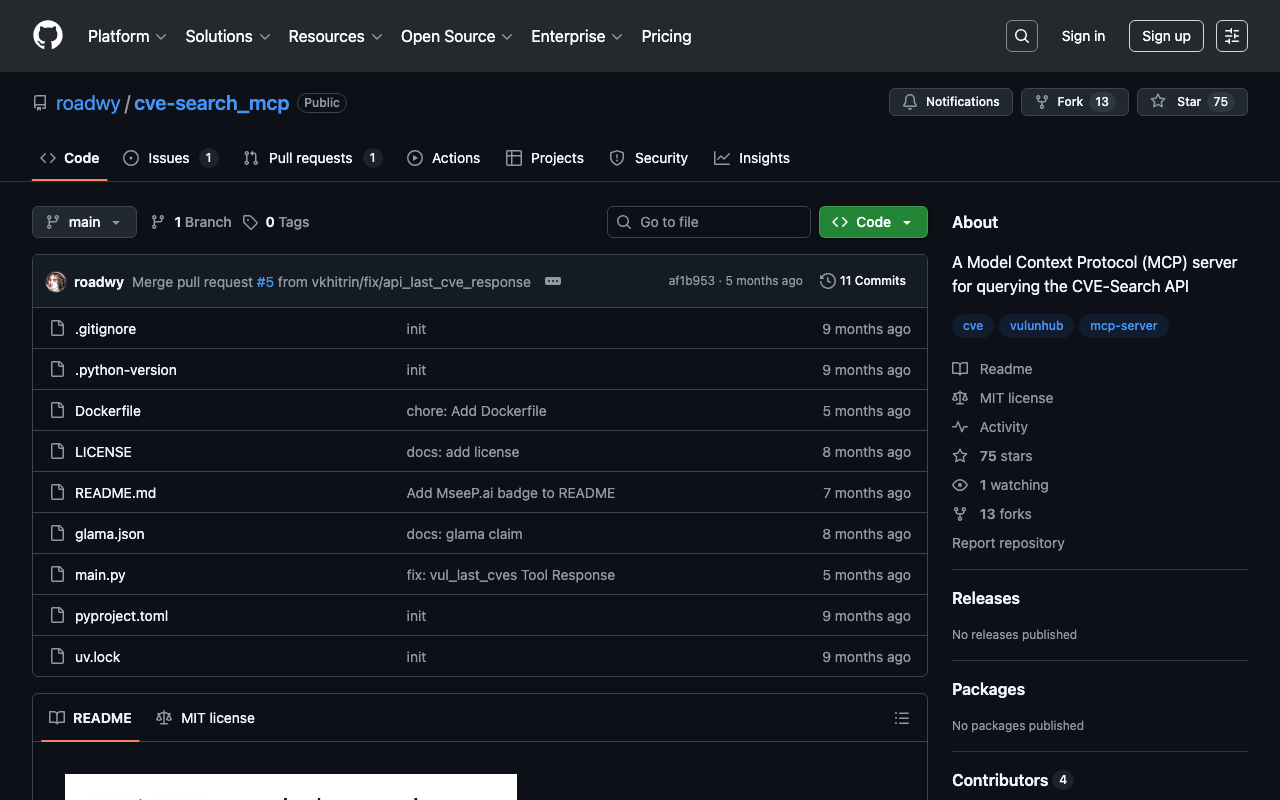Open the 11 Commits history
1280x800 pixels.
pyautogui.click(x=862, y=281)
